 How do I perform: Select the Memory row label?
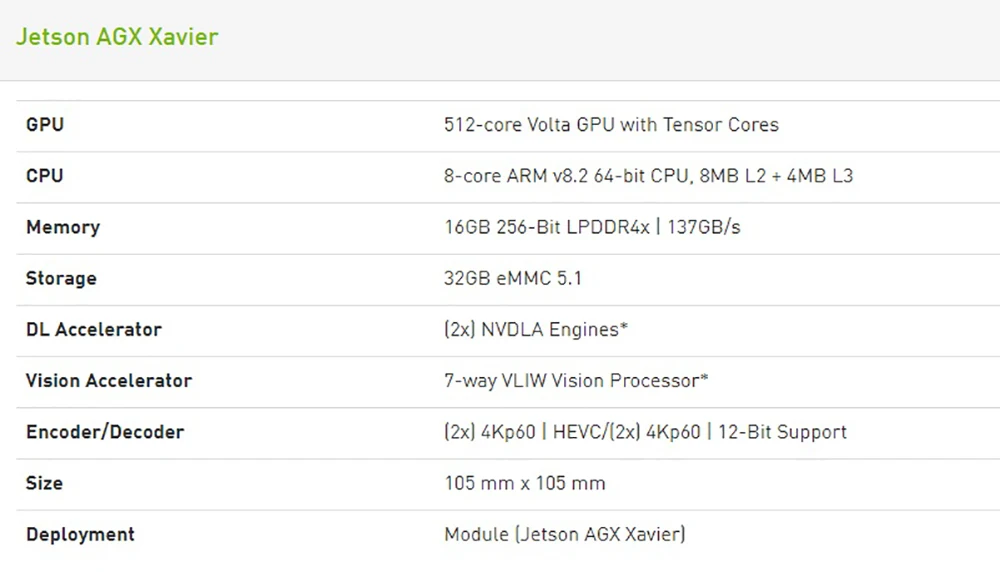[x=63, y=227]
